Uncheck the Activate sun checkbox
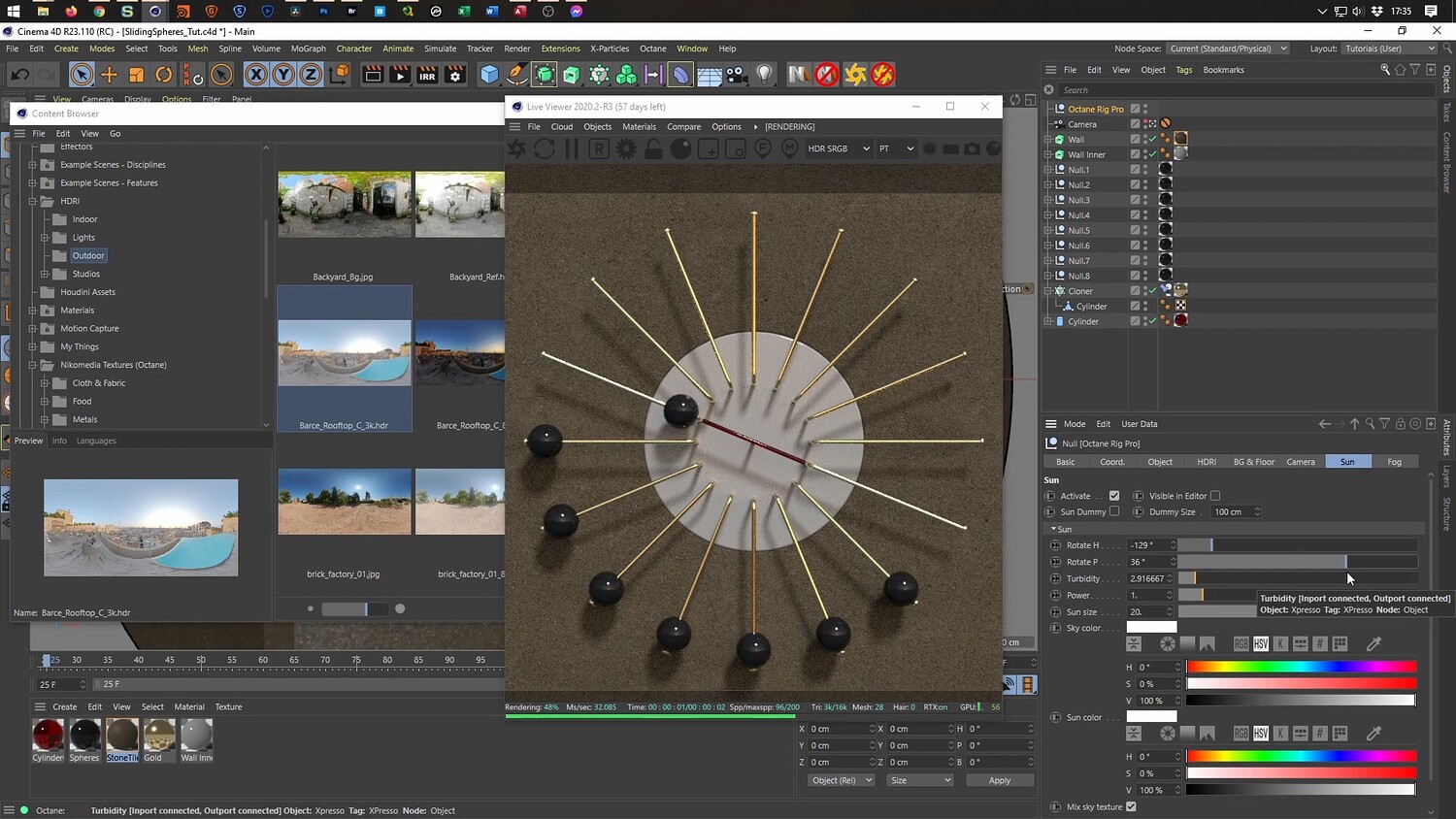This screenshot has width=1456, height=819. 1114,496
